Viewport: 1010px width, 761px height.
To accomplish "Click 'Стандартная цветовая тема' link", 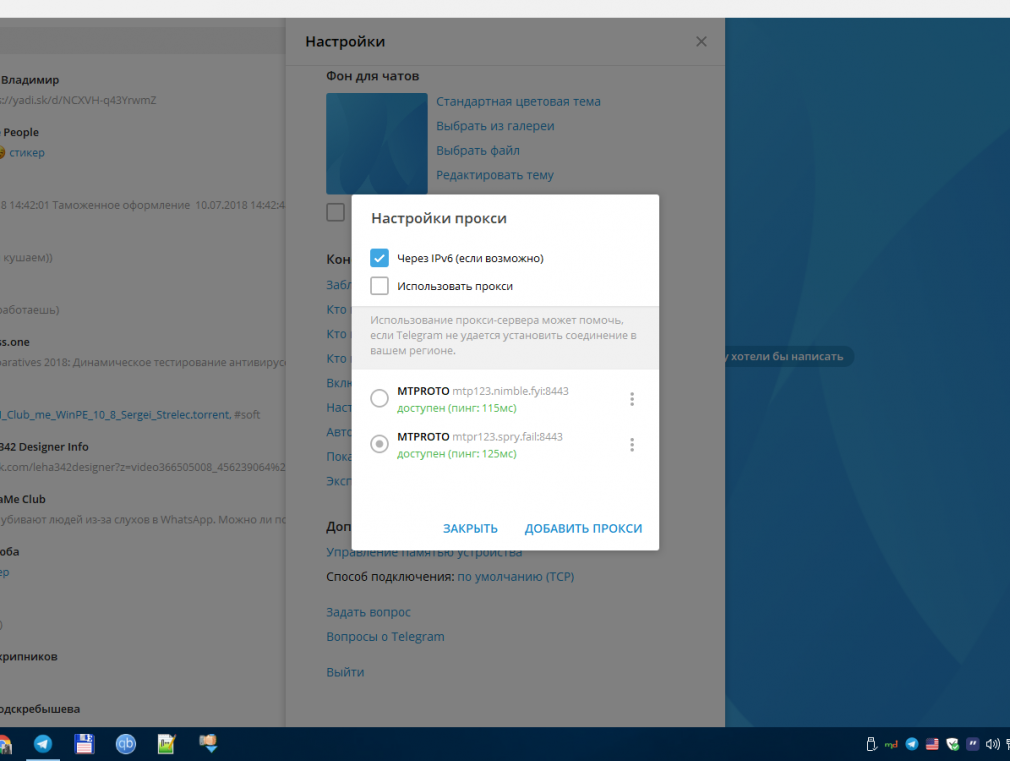I will tap(518, 101).
